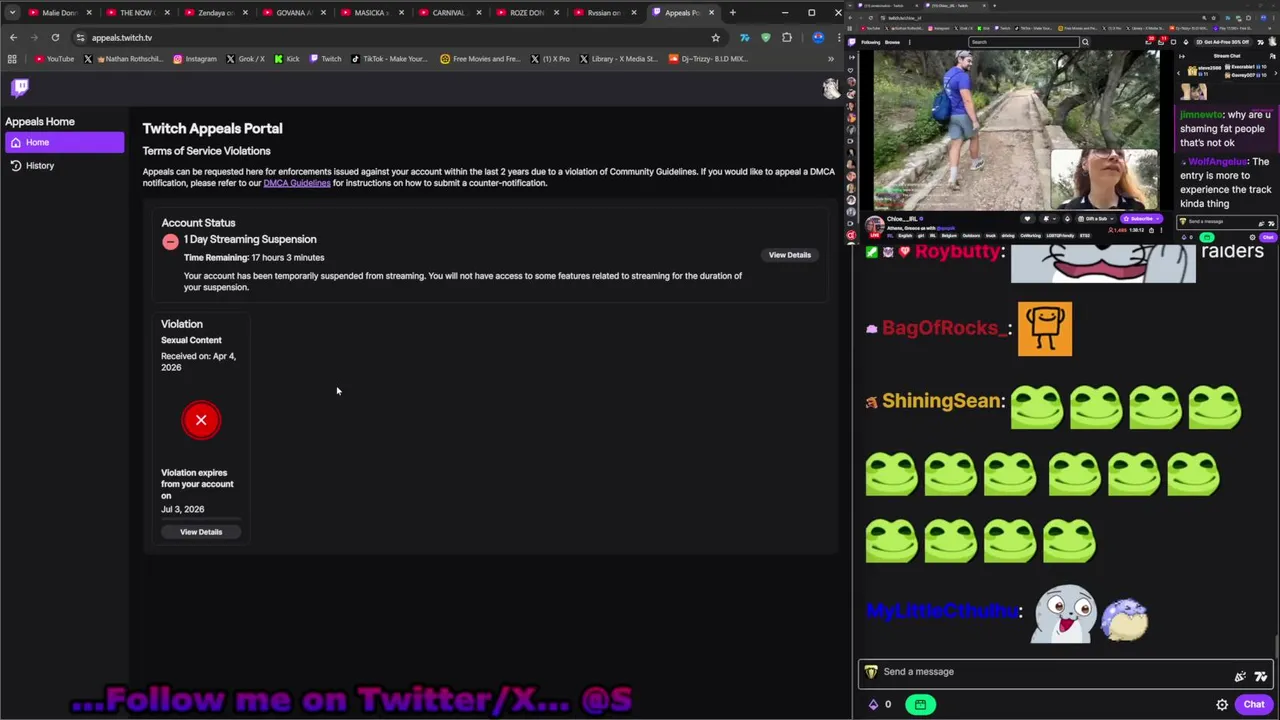This screenshot has height=720, width=1280.
Task: Switch to the Malie Donn tab
Action: pyautogui.click(x=60, y=13)
